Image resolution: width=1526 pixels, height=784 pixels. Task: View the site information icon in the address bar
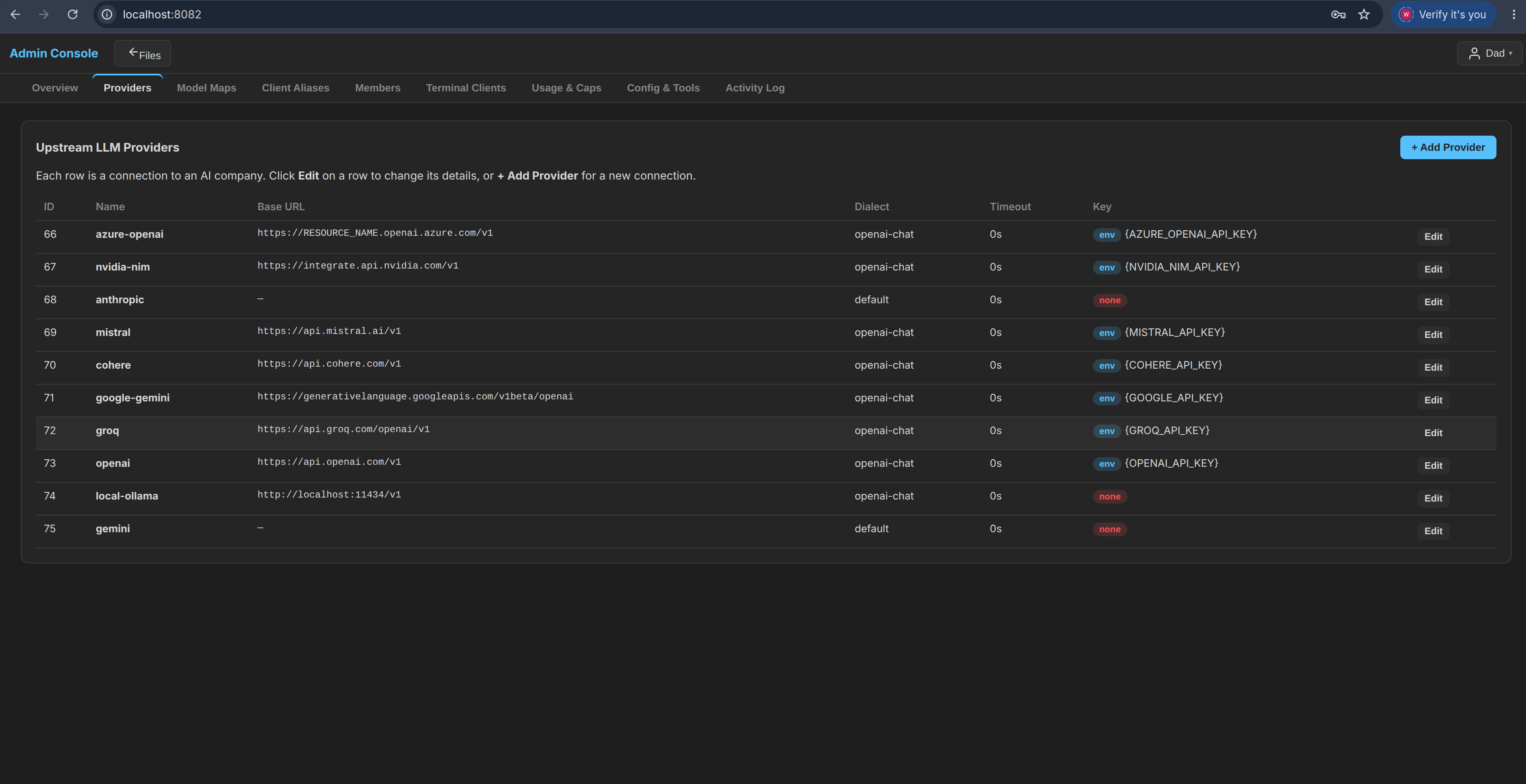point(107,14)
